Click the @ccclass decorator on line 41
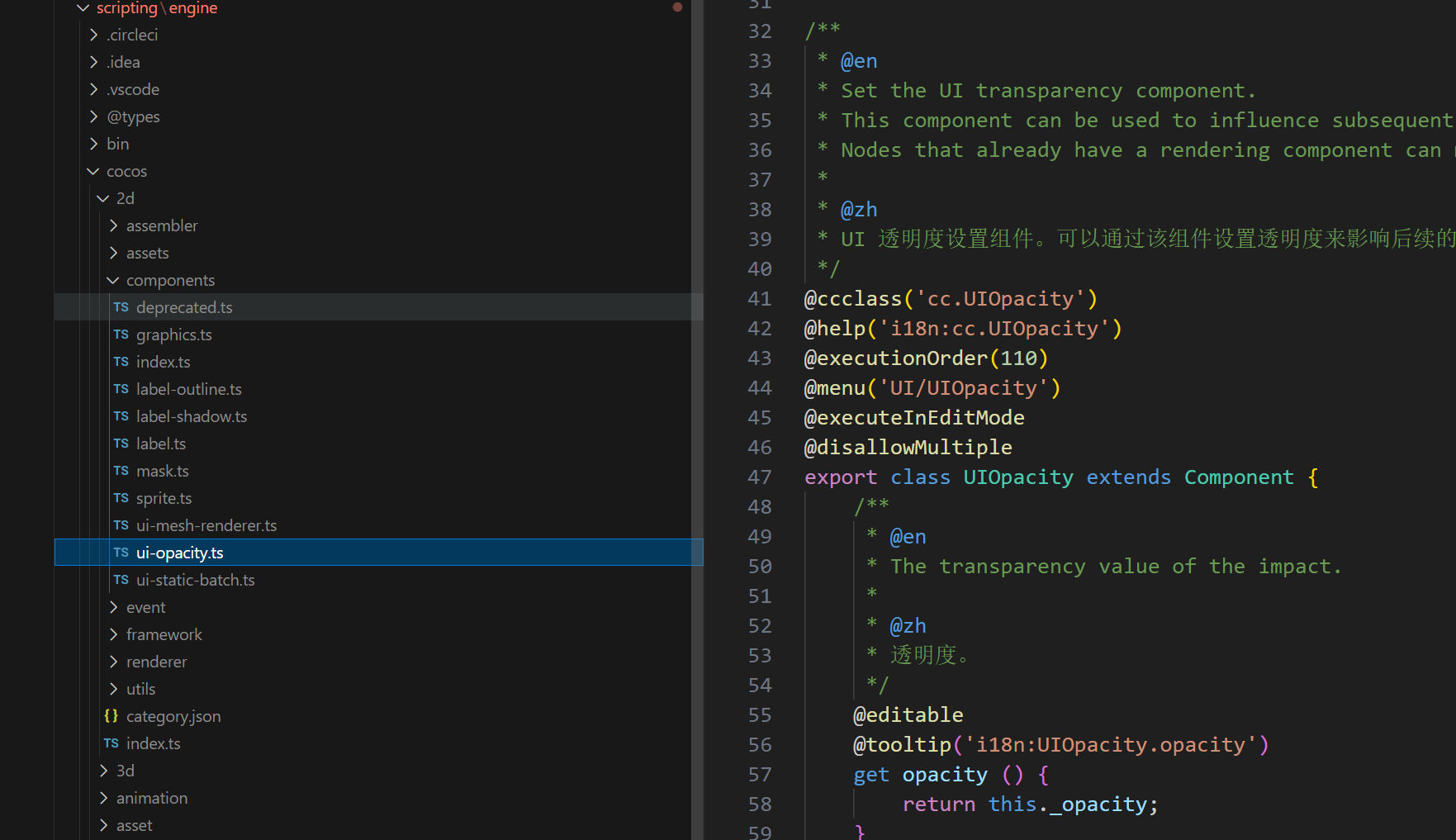The image size is (1456, 840). [x=853, y=299]
